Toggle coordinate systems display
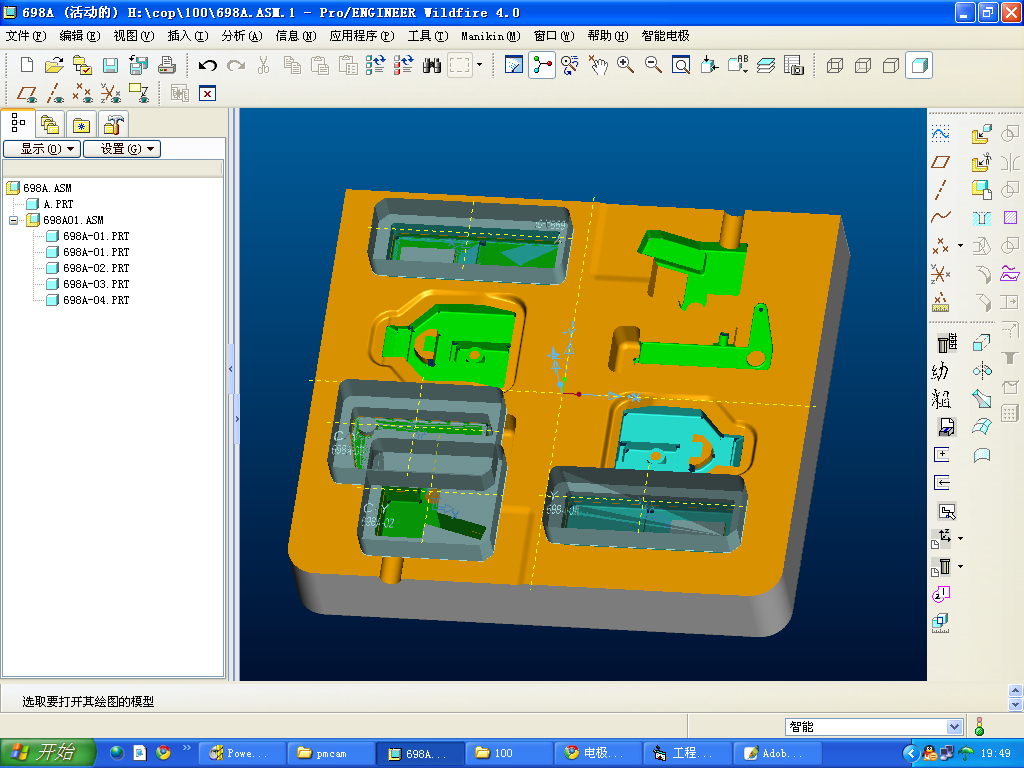Viewport: 1024px width, 768px height. (x=110, y=93)
